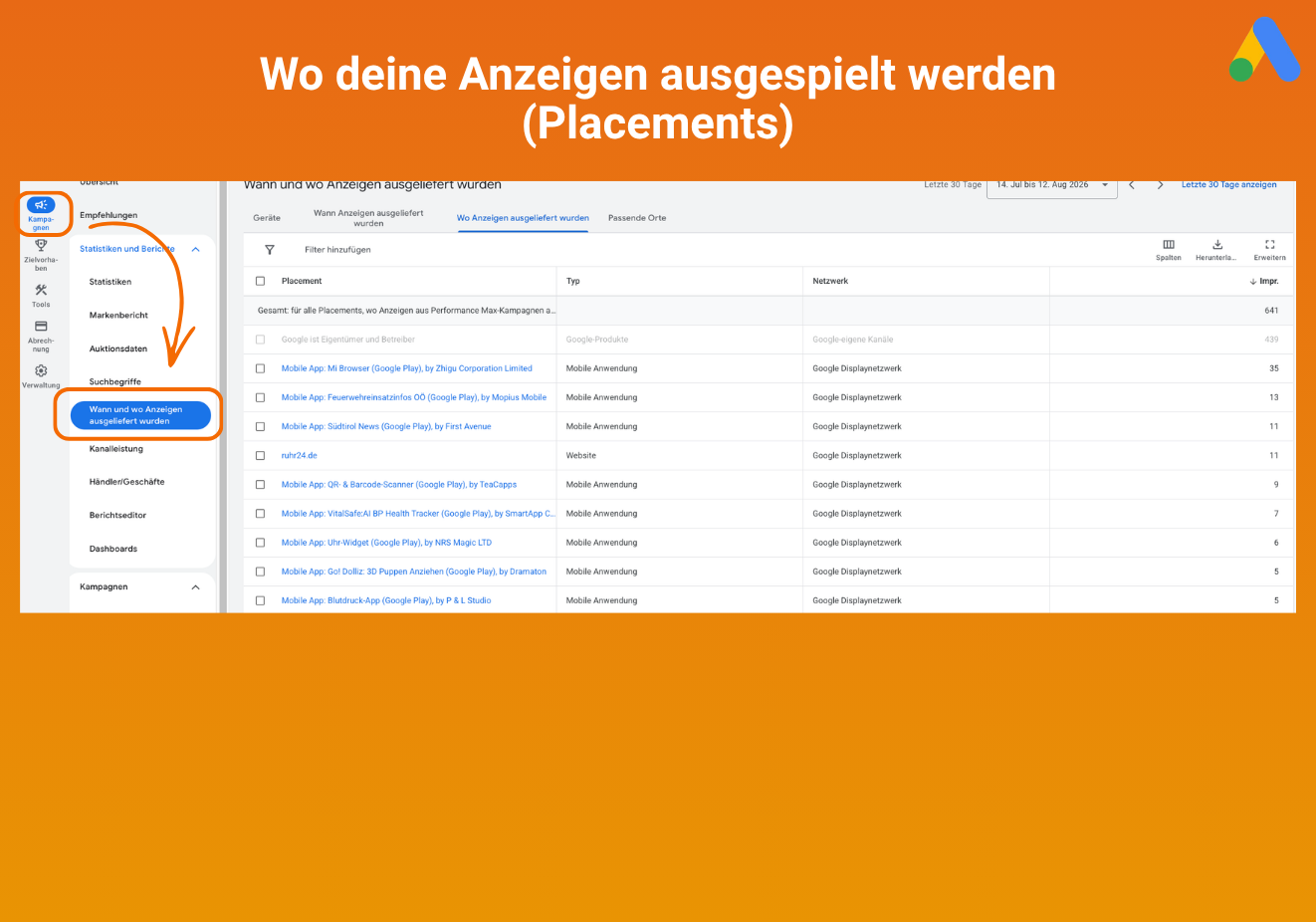Open QR- & Barcode-Scanner placement link

click(x=398, y=485)
